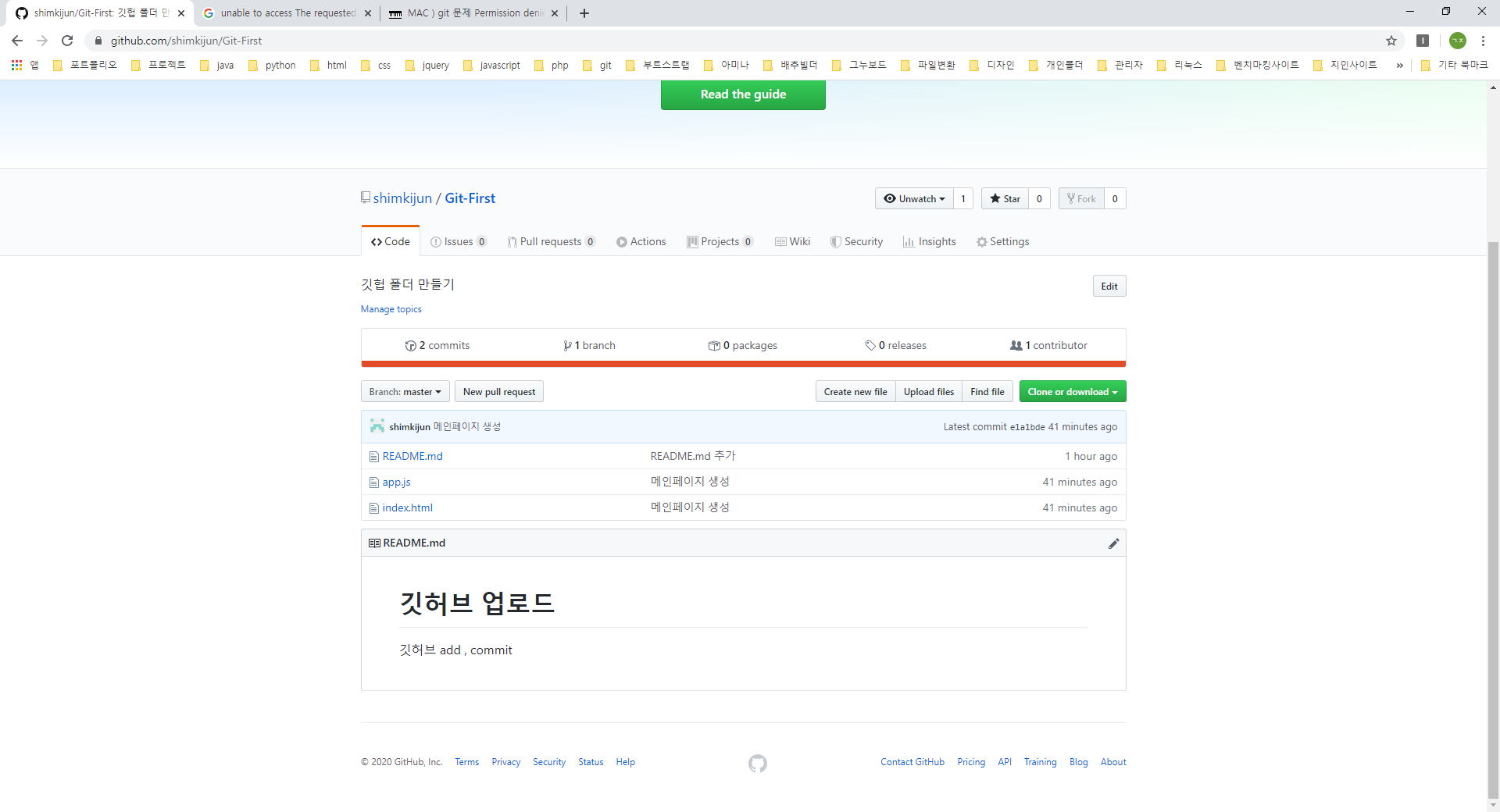1500x812 pixels.
Task: Star the Git-First repository
Action: pos(1005,198)
